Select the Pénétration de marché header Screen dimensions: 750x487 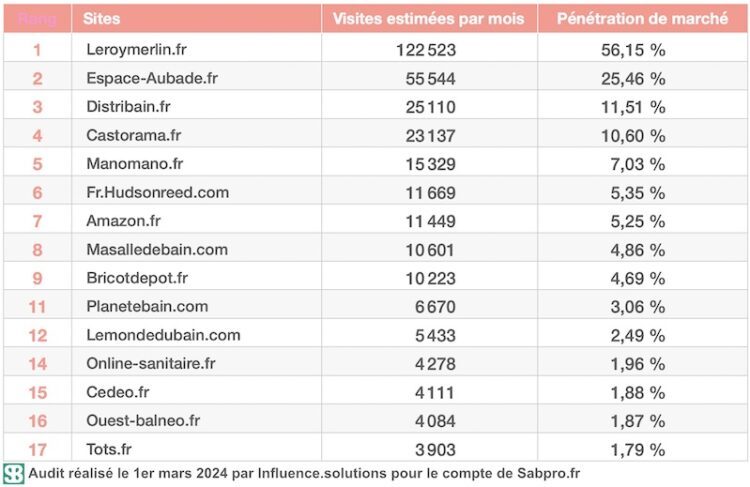642,19
